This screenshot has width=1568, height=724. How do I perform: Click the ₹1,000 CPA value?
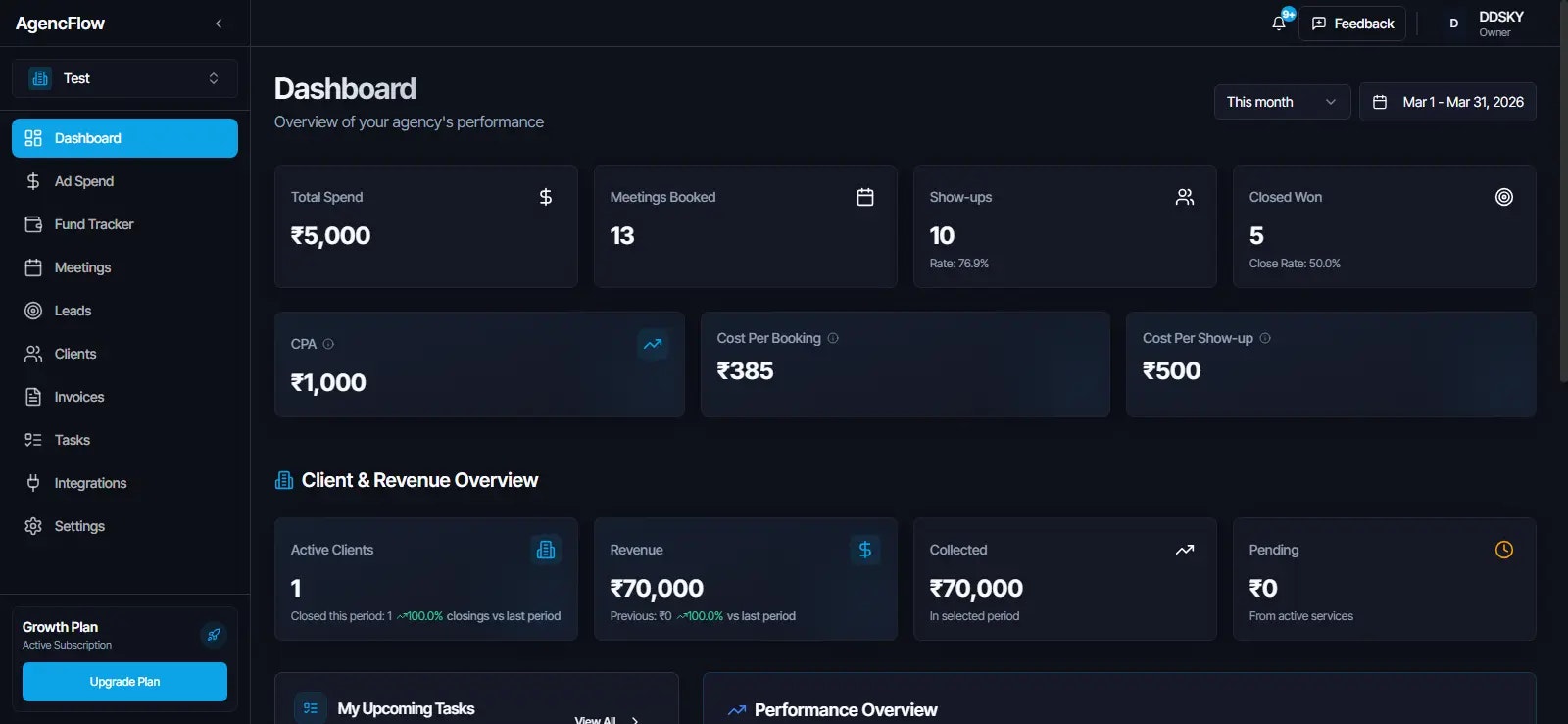tap(328, 383)
